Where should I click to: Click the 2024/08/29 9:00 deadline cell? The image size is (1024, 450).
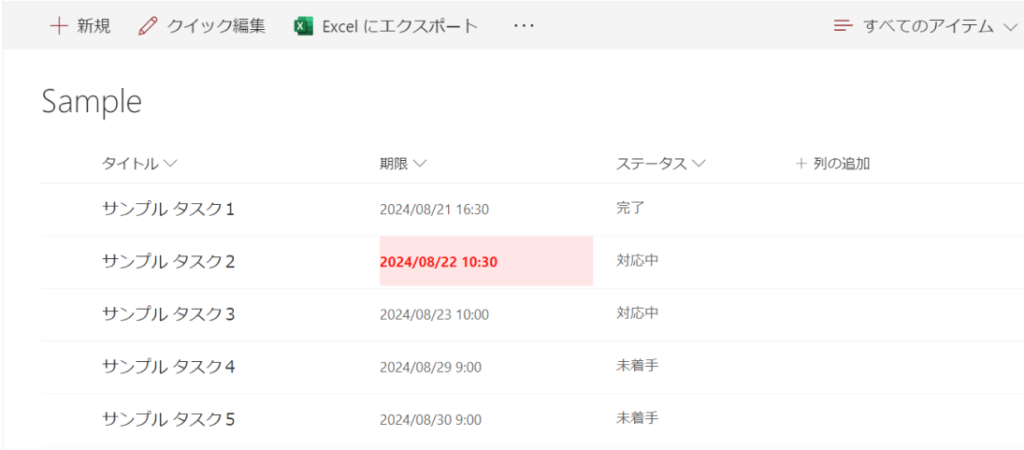point(430,367)
